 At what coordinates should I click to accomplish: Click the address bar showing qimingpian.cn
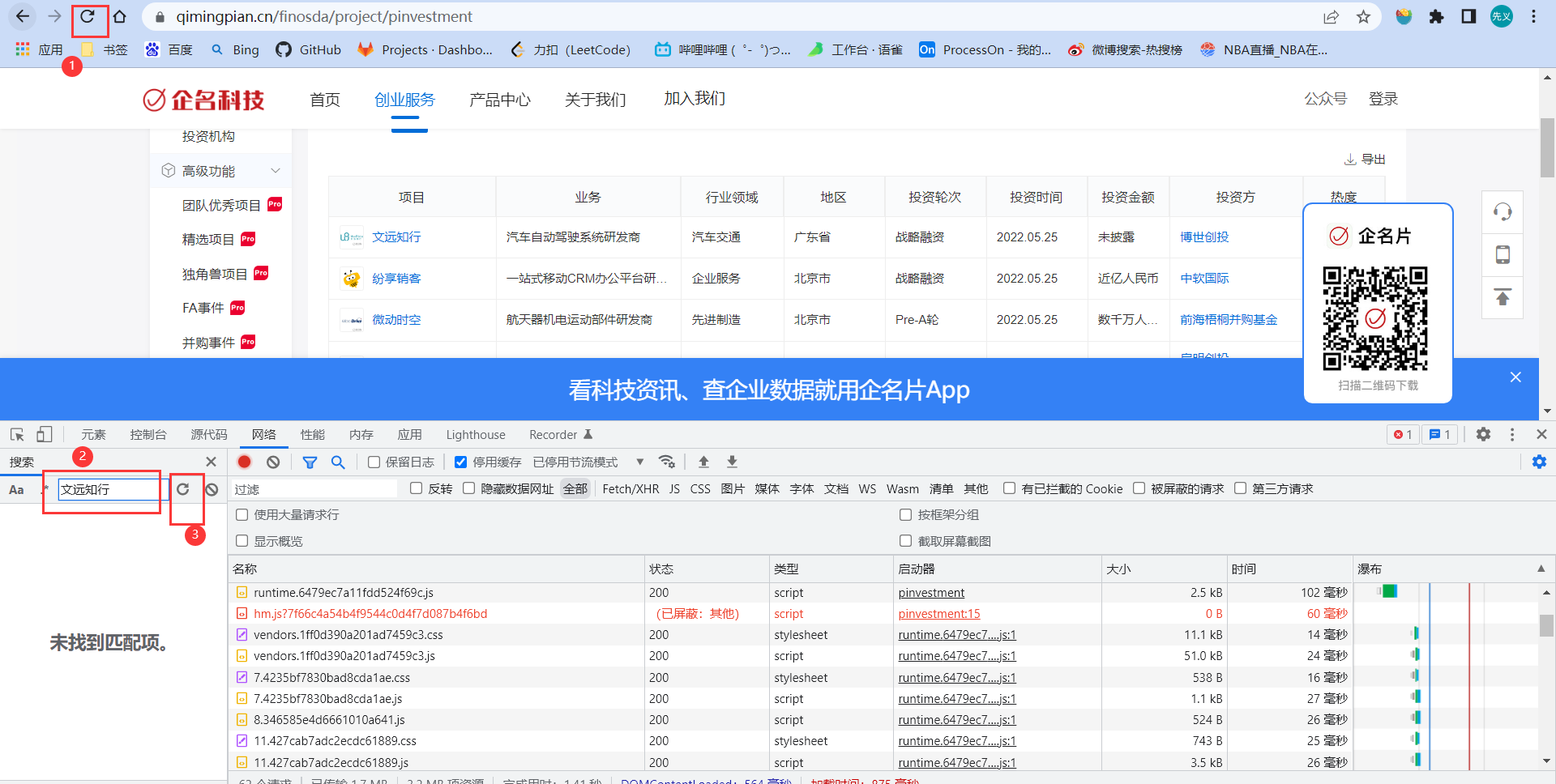coord(729,16)
